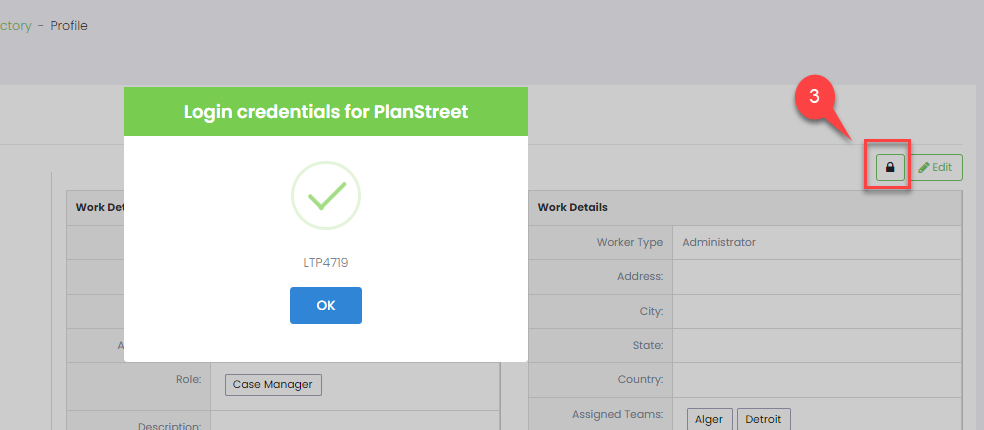Image resolution: width=984 pixels, height=430 pixels.
Task: Click the pencil icon on Edit
Action: [x=924, y=168]
